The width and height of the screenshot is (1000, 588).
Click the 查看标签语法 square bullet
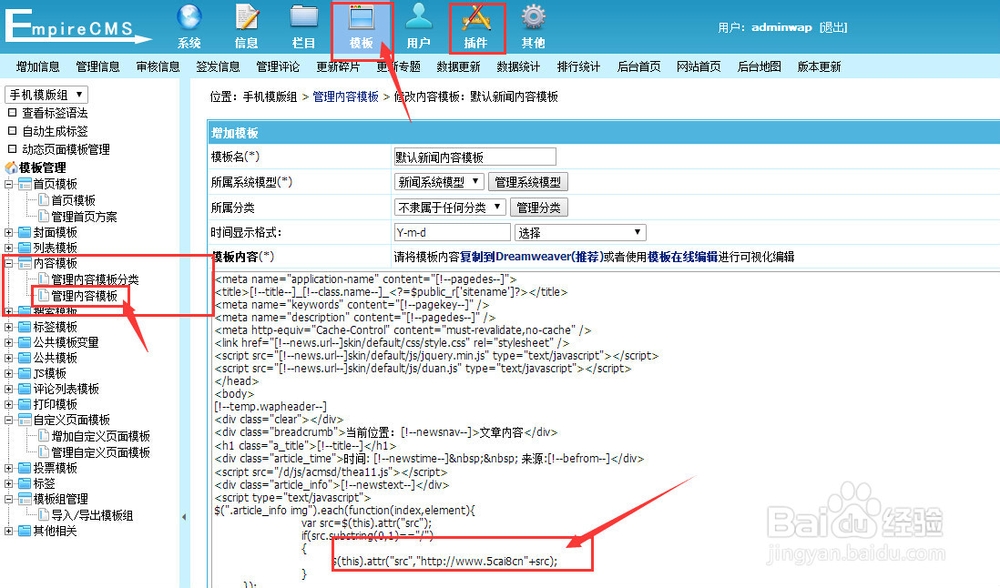(x=12, y=113)
